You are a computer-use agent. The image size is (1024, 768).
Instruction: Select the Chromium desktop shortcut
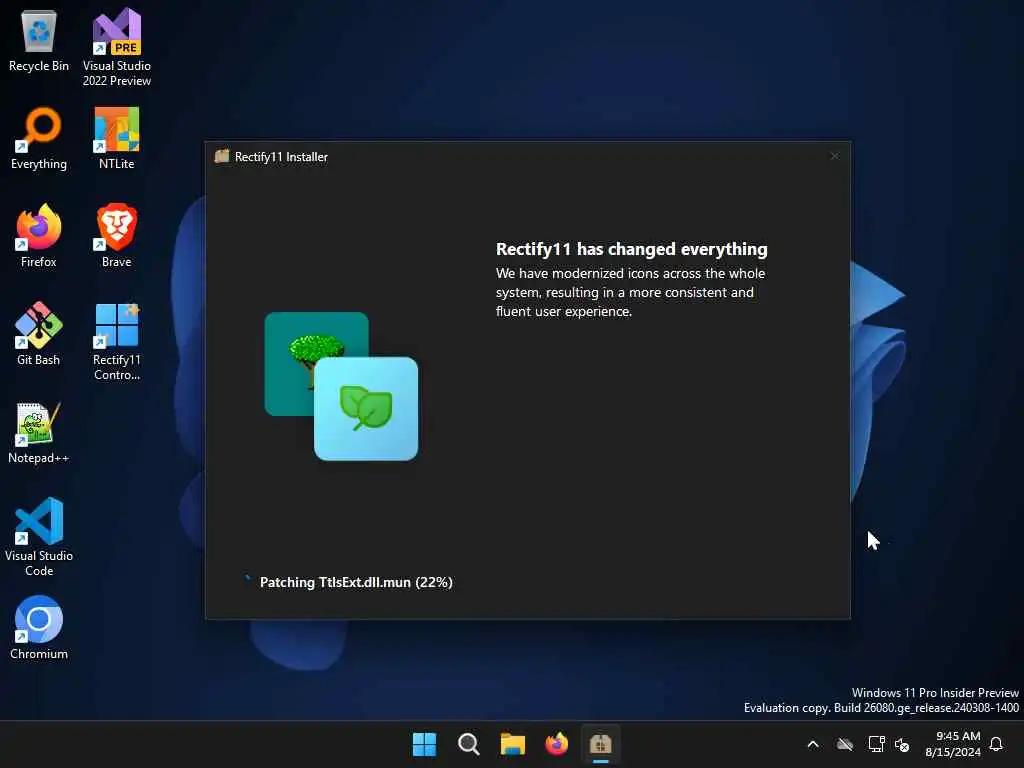click(39, 628)
